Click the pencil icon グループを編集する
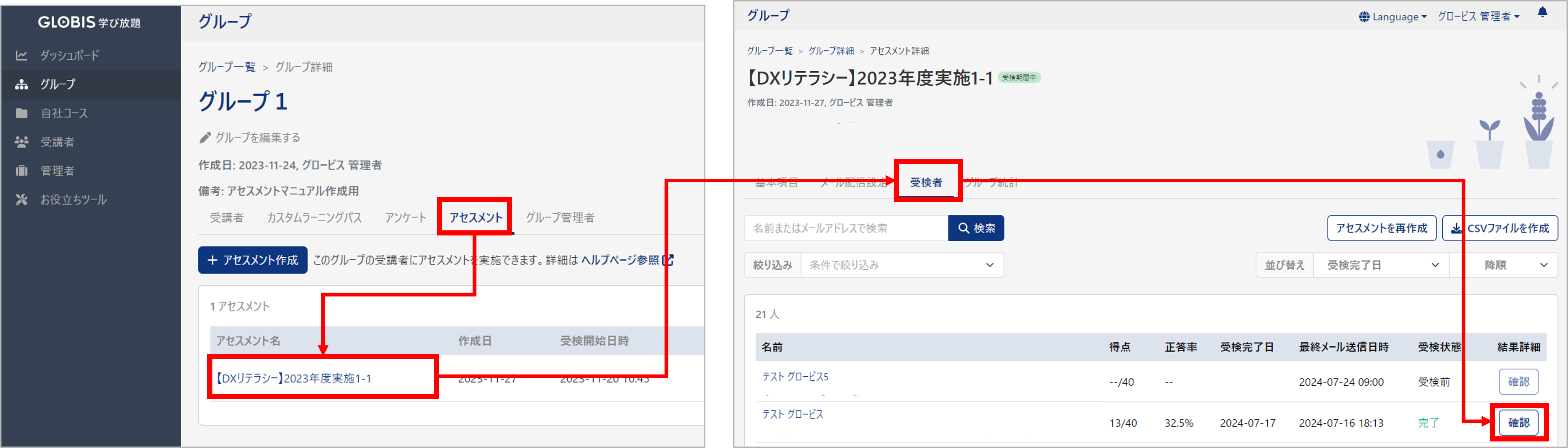 (205, 138)
